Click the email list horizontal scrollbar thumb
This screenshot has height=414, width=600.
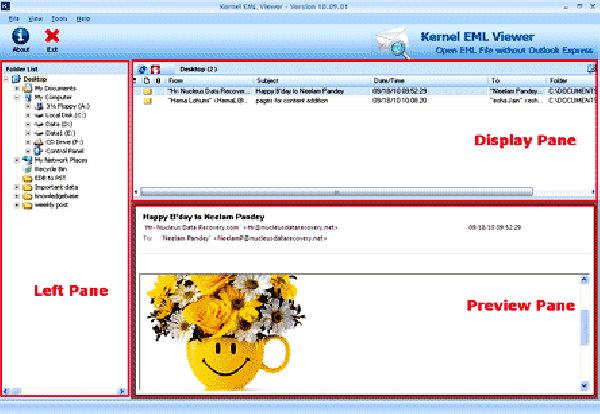point(336,192)
